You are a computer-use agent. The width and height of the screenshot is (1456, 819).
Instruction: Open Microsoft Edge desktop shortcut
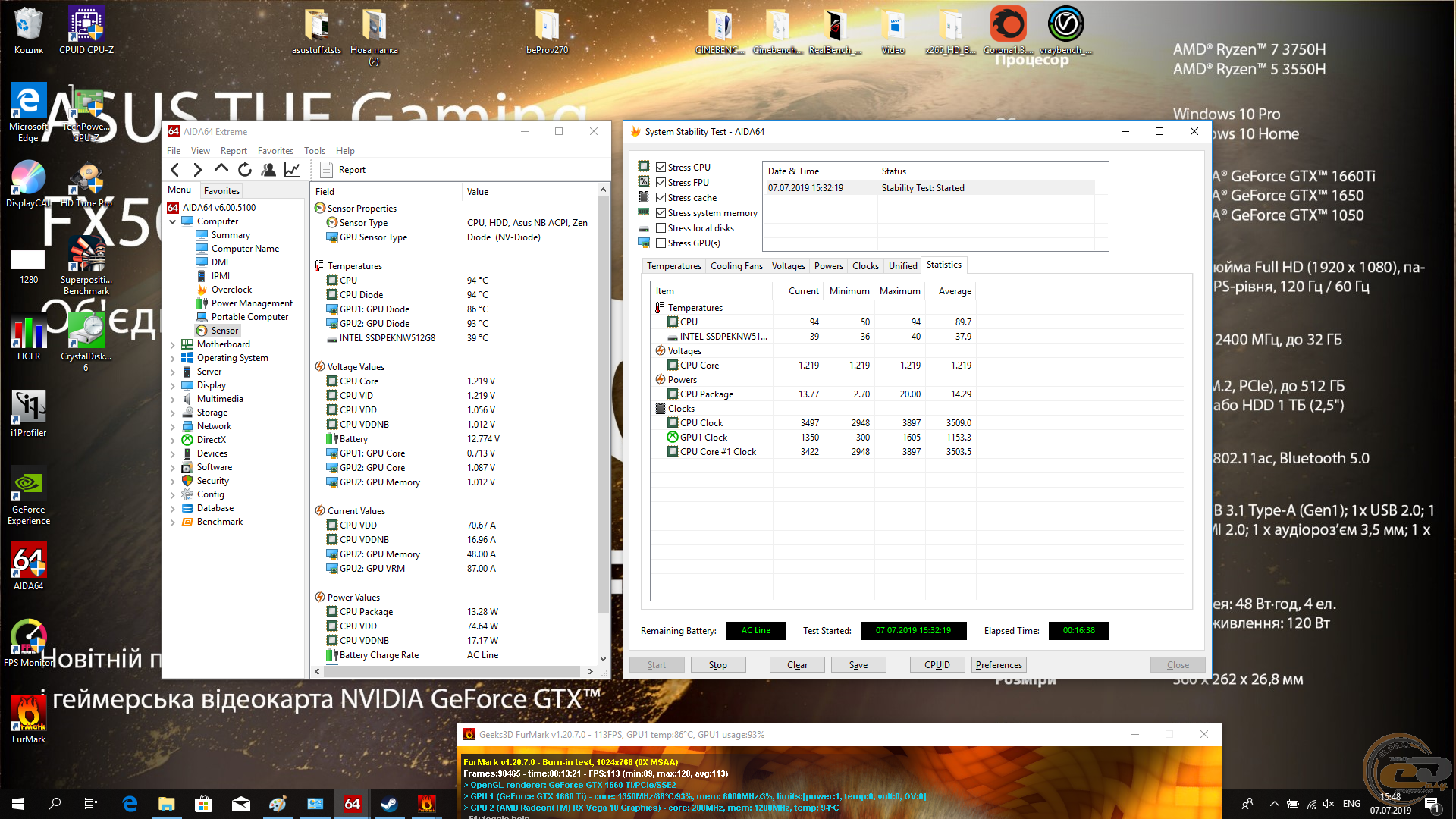point(28,112)
